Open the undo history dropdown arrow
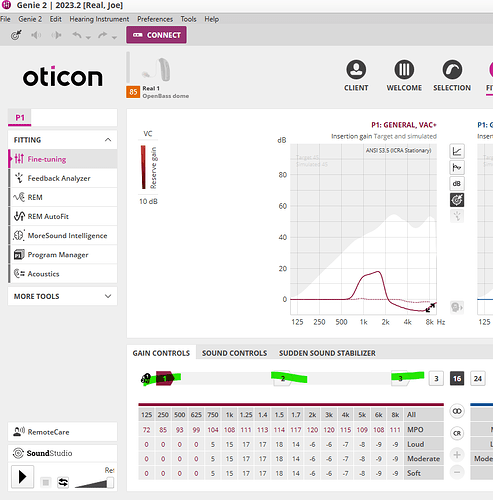 (88, 37)
